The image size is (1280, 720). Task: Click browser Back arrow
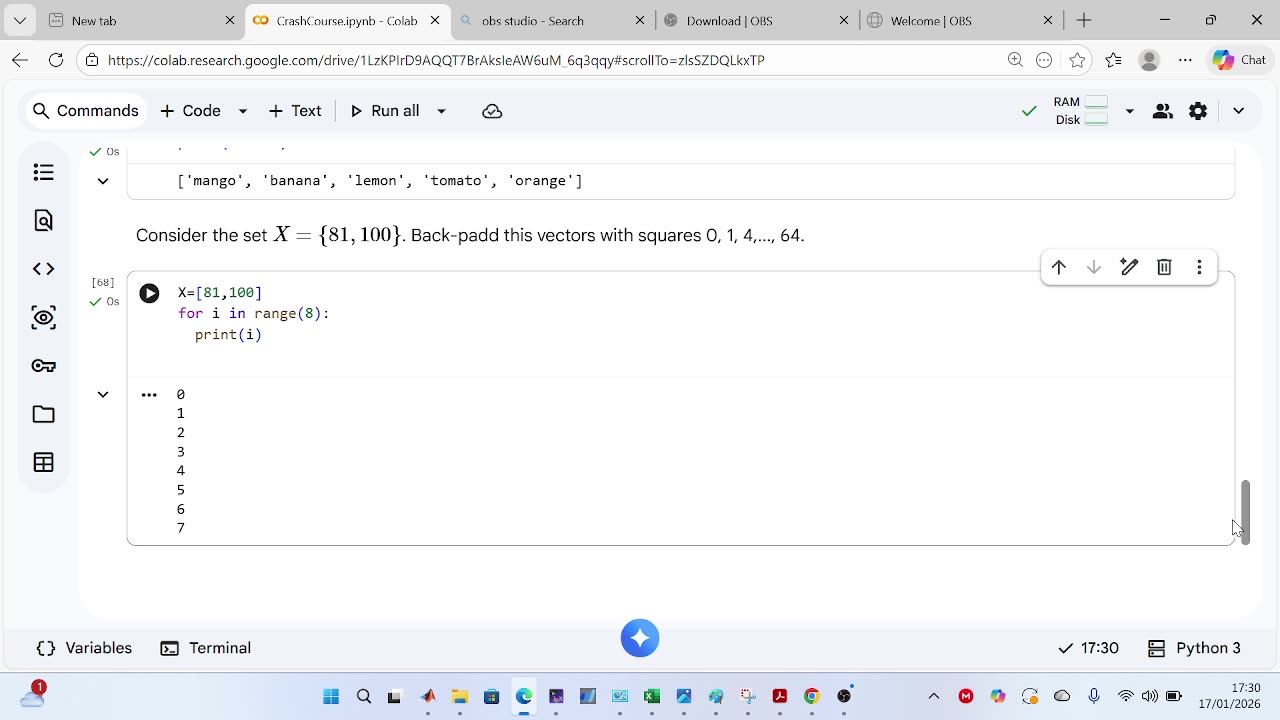pos(20,60)
